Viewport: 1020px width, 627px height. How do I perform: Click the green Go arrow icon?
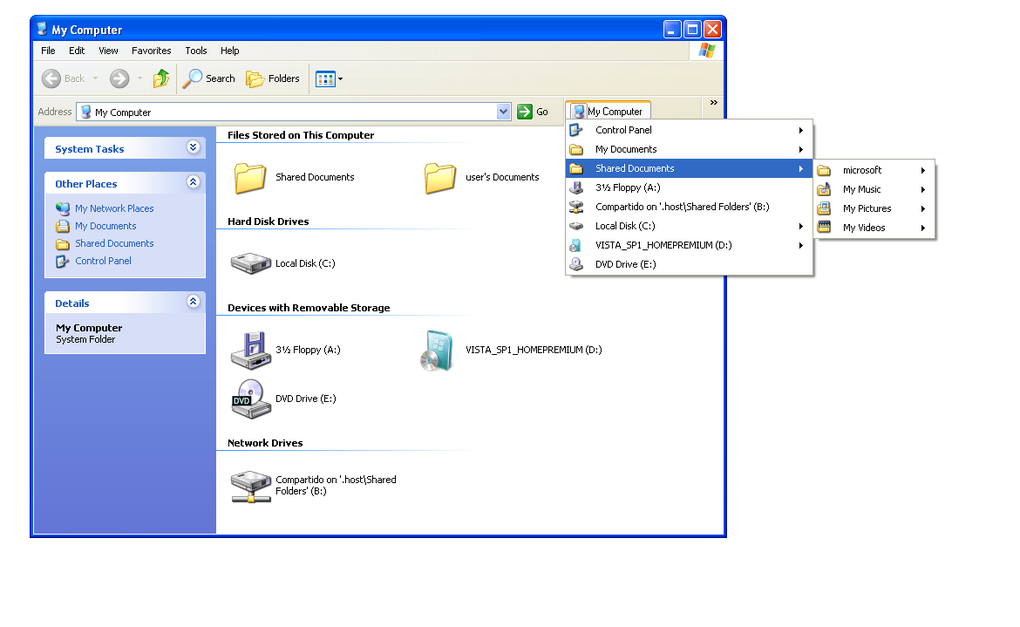coord(524,111)
